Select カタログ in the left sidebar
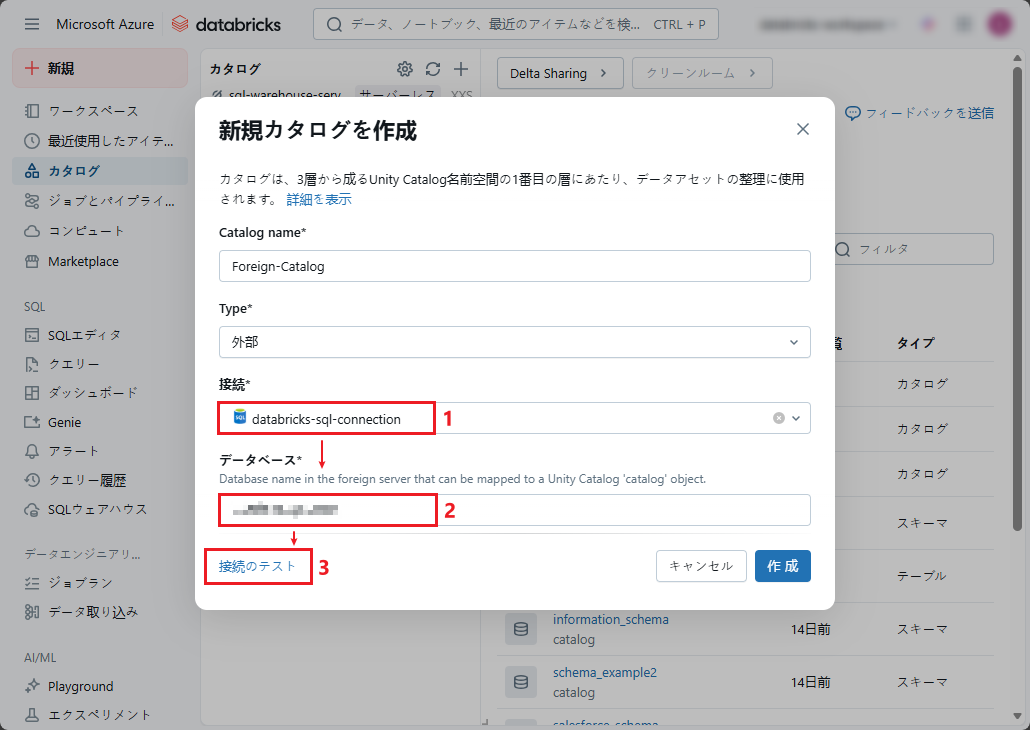The width and height of the screenshot is (1030, 730). pyautogui.click(x=74, y=171)
